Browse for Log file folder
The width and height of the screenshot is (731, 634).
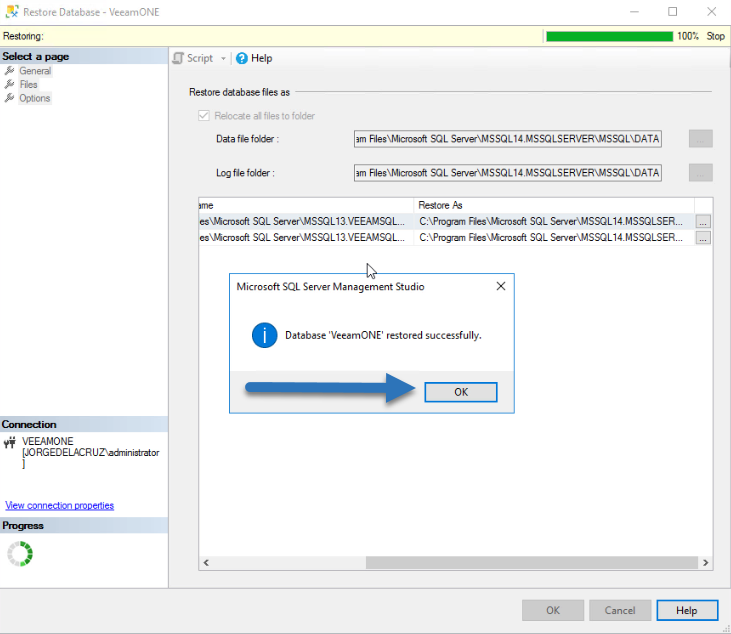[701, 173]
